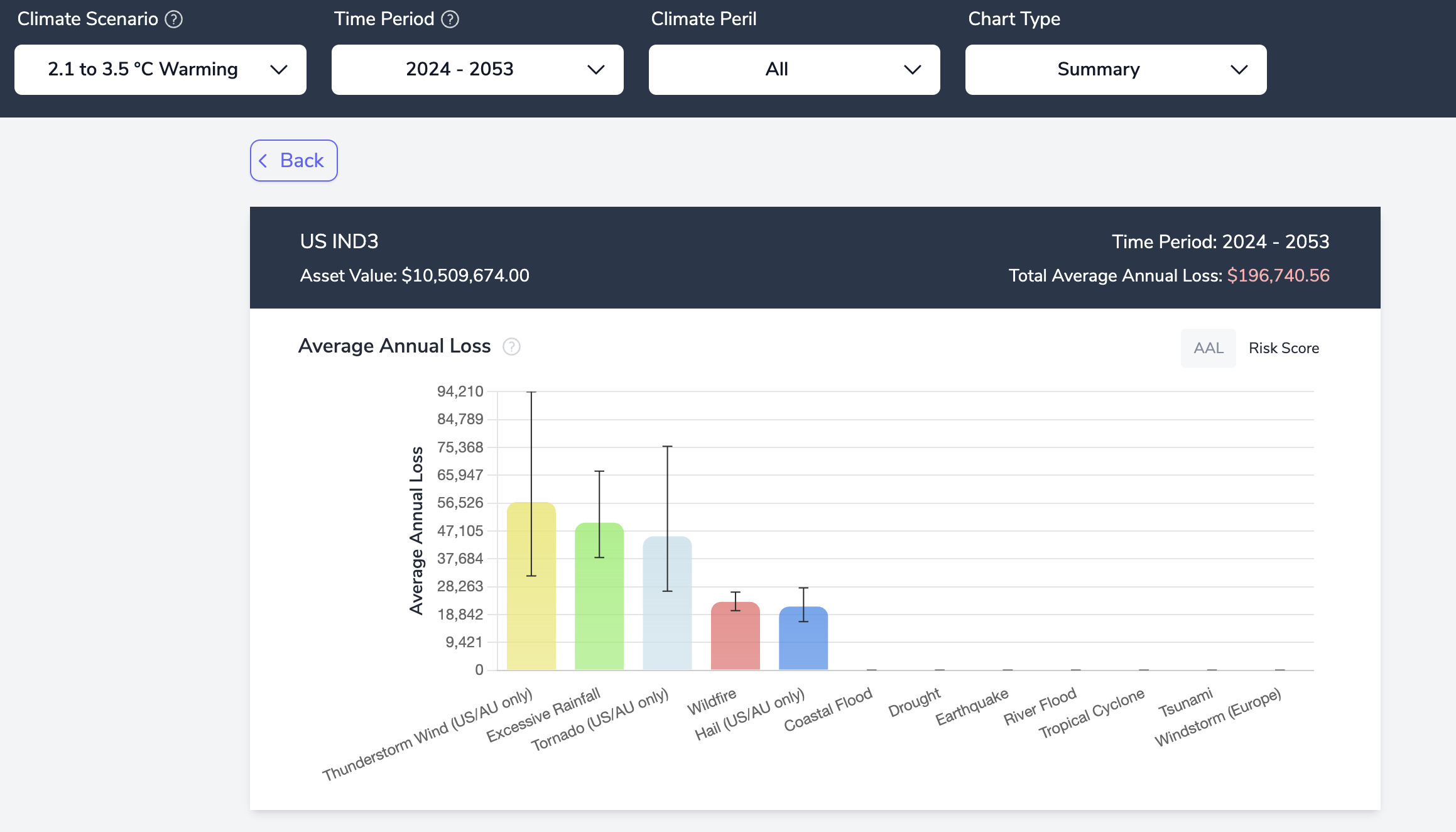Open the Climate Peril All dropdown

coord(795,70)
